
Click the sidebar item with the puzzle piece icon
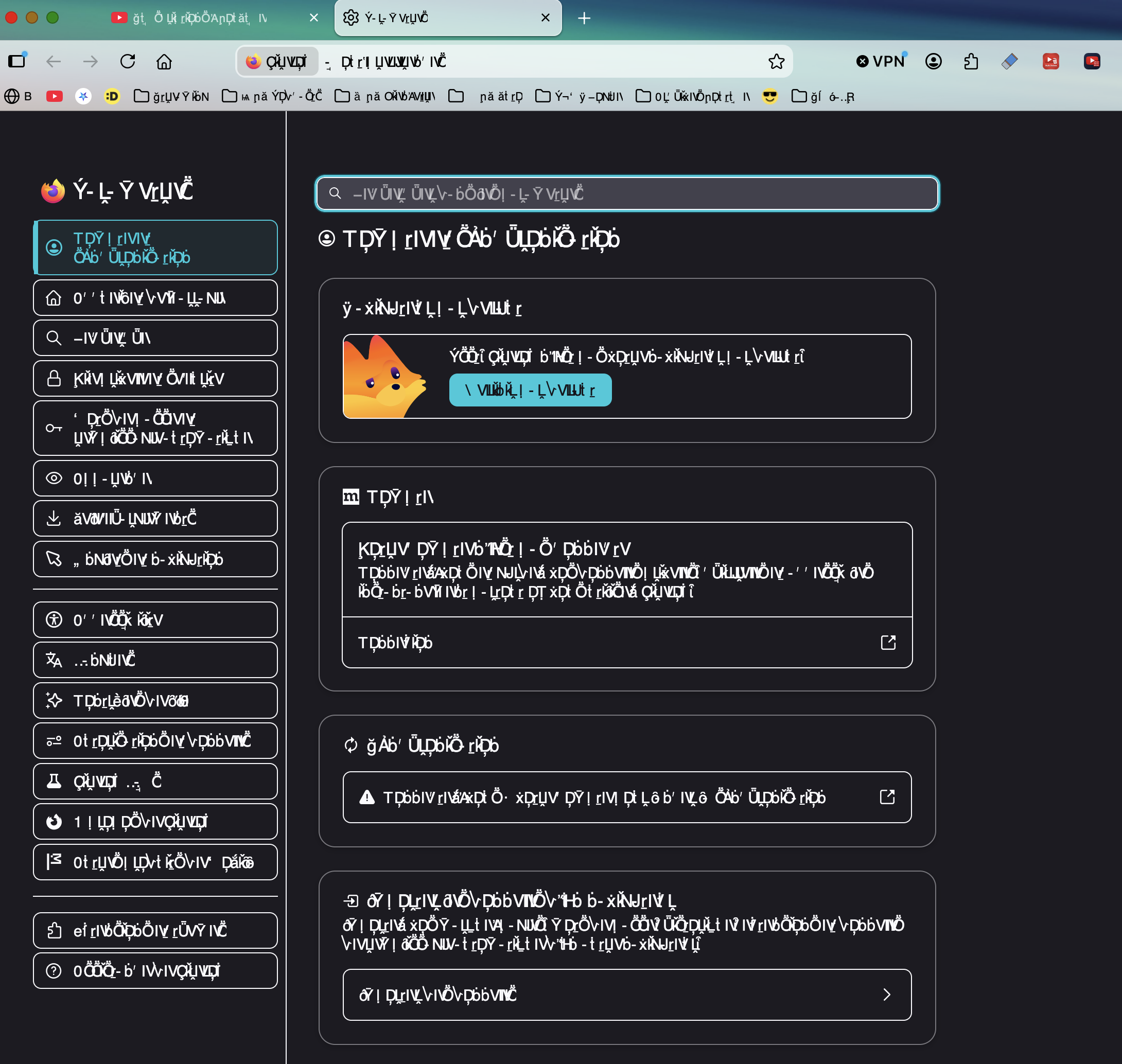[155, 930]
